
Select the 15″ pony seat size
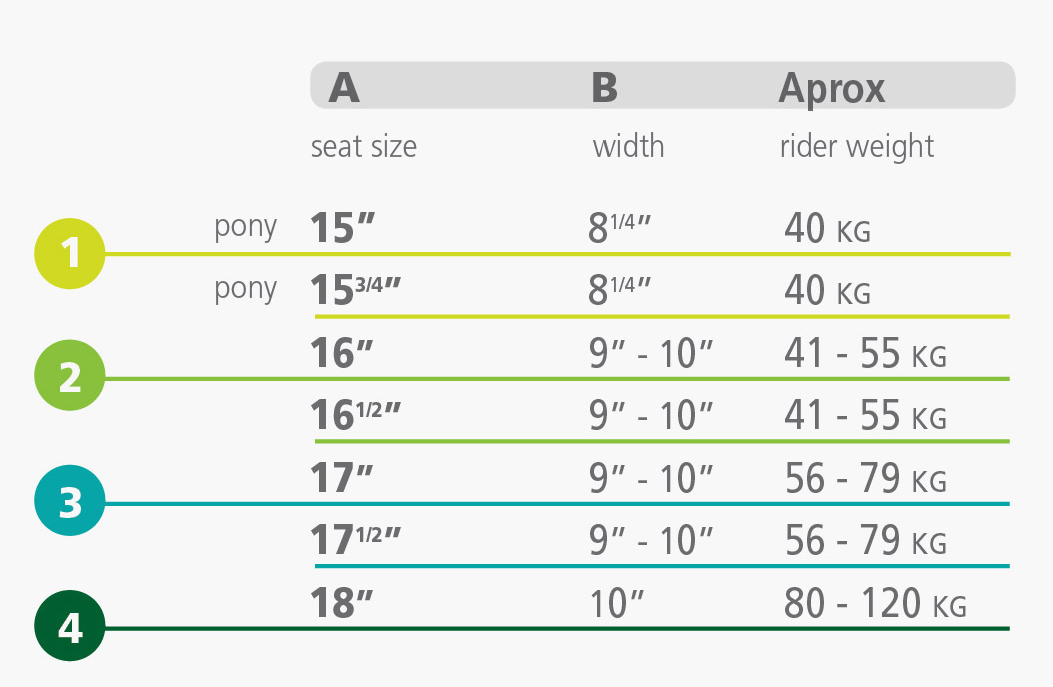(342, 228)
